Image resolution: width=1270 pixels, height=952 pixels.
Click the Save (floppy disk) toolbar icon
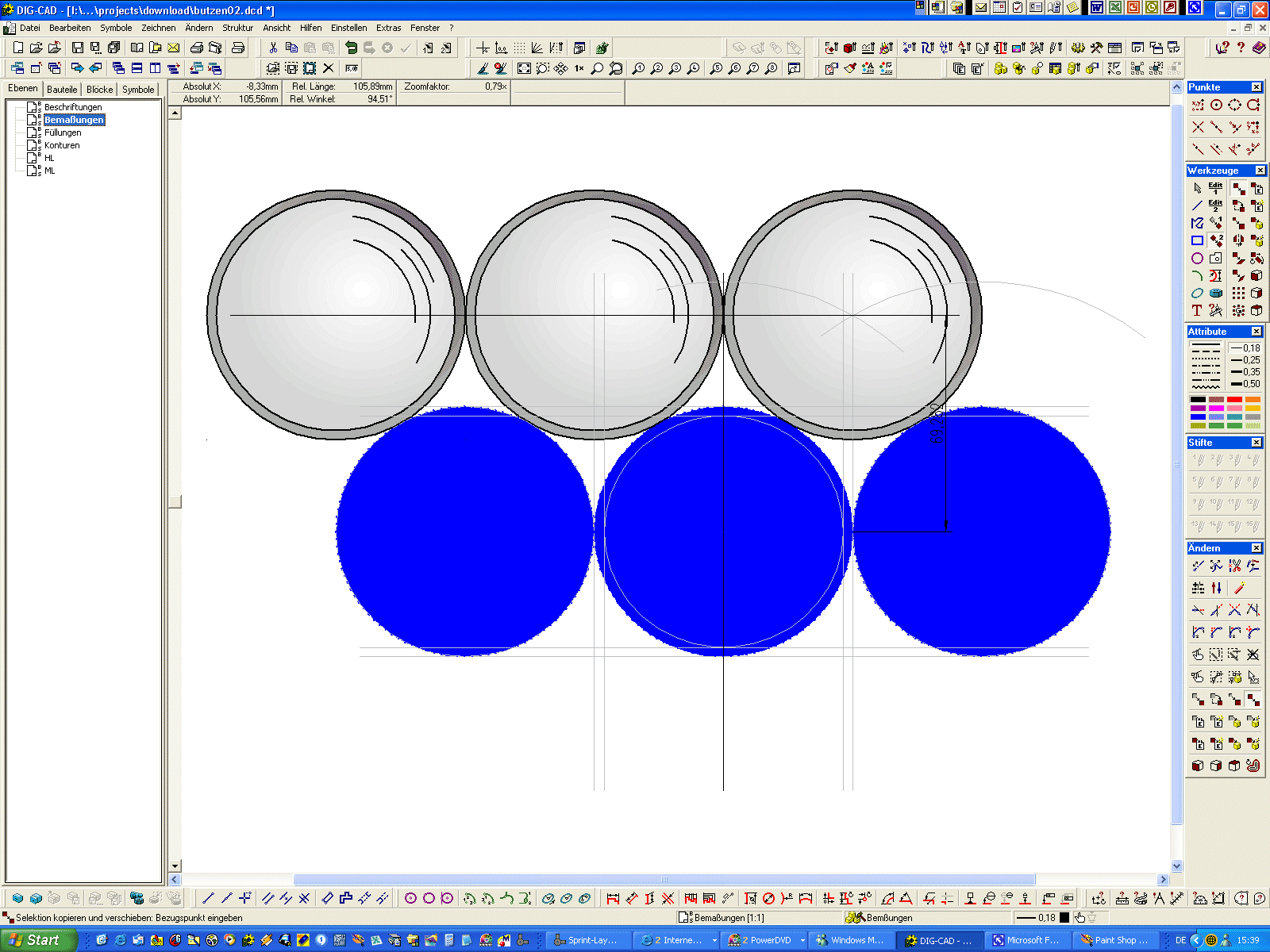pos(77,48)
